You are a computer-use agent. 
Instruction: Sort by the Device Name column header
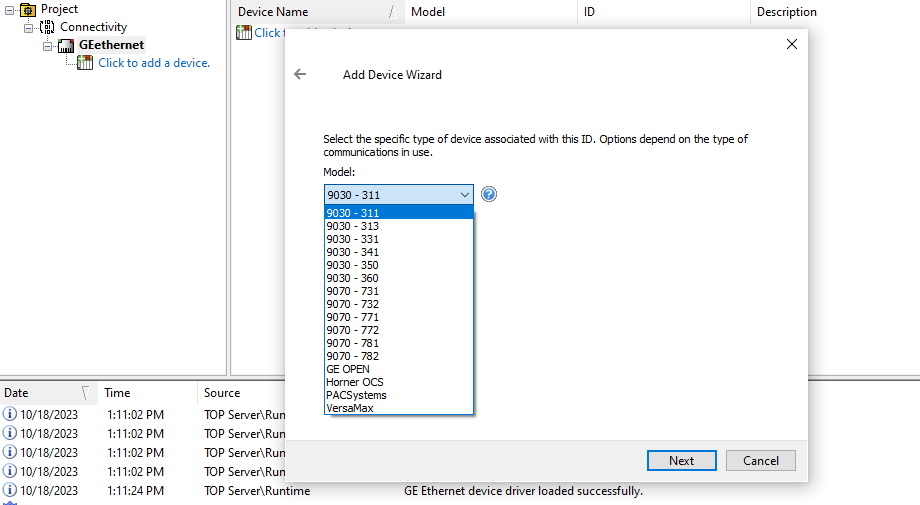click(317, 12)
